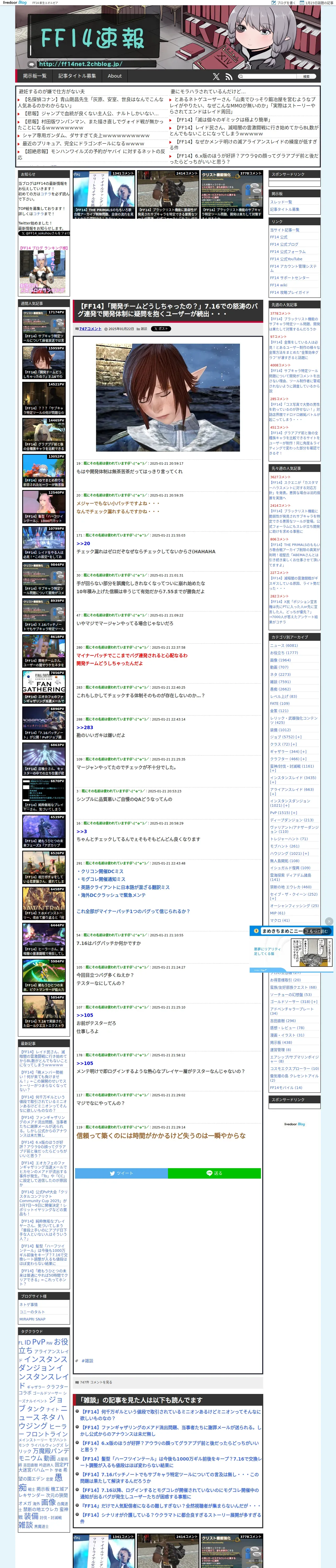Open the RSS feed icon in the navigation bar

click(x=229, y=77)
